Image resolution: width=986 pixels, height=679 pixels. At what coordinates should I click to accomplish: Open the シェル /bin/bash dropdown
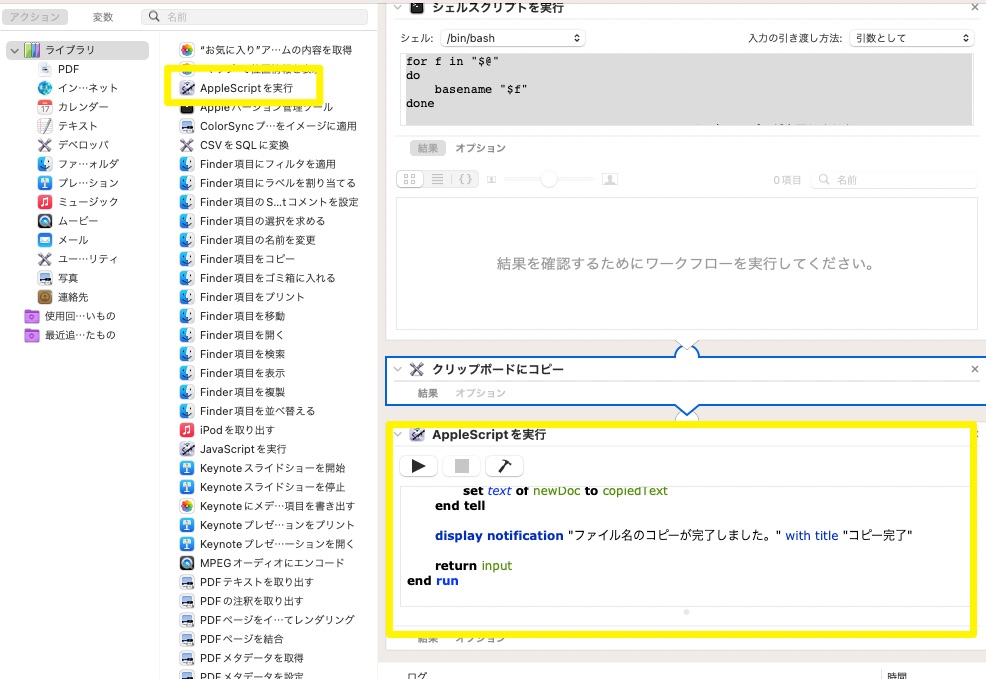[x=512, y=38]
